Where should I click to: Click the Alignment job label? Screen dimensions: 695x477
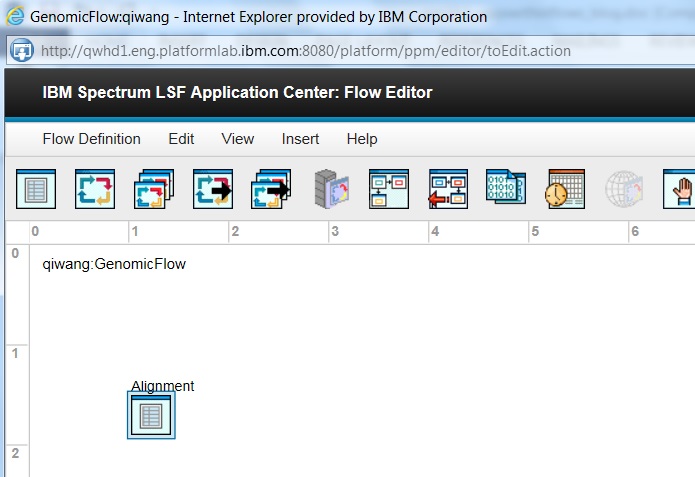click(x=163, y=386)
